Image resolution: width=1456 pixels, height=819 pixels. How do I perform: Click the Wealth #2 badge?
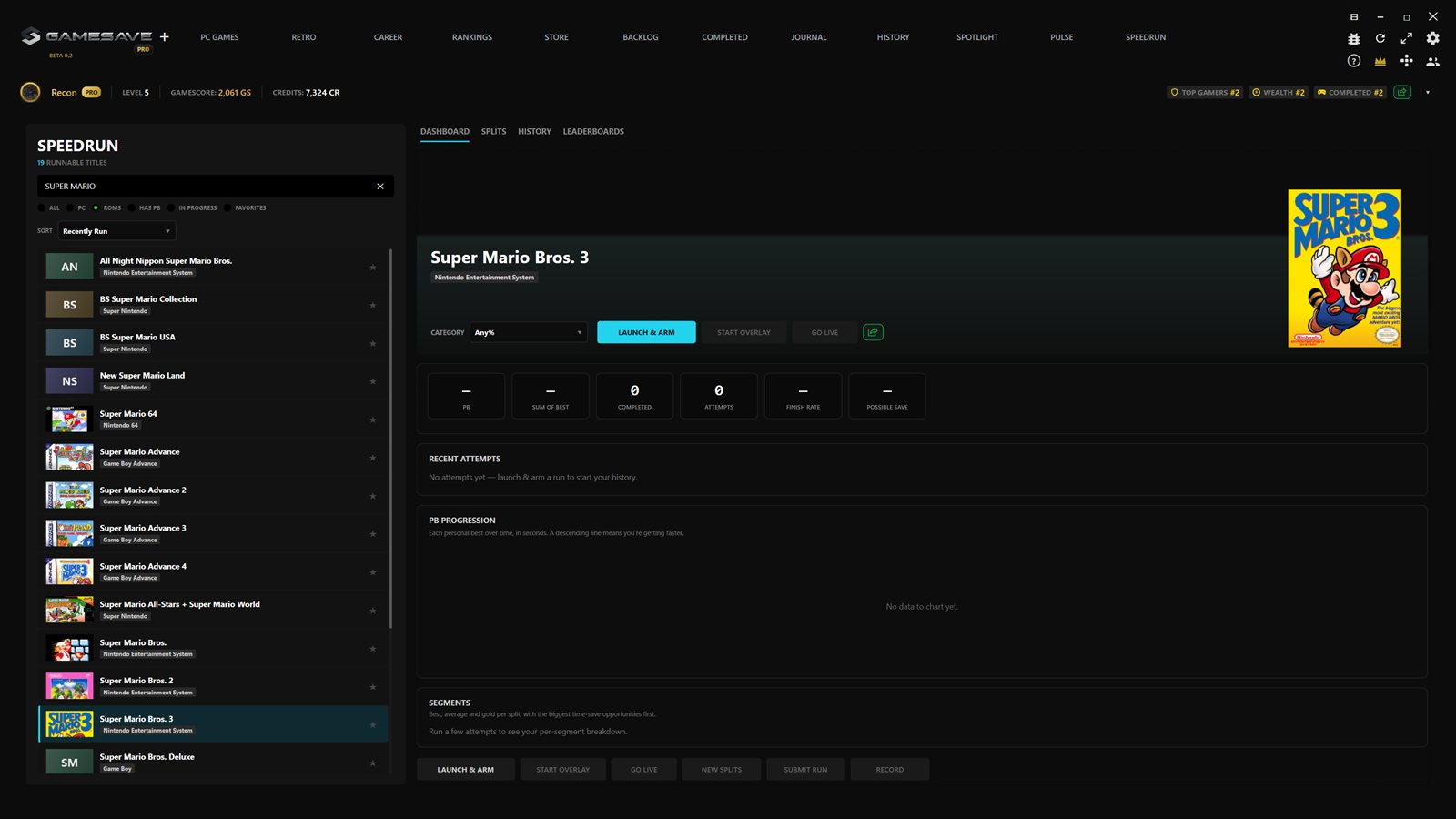[x=1279, y=92]
